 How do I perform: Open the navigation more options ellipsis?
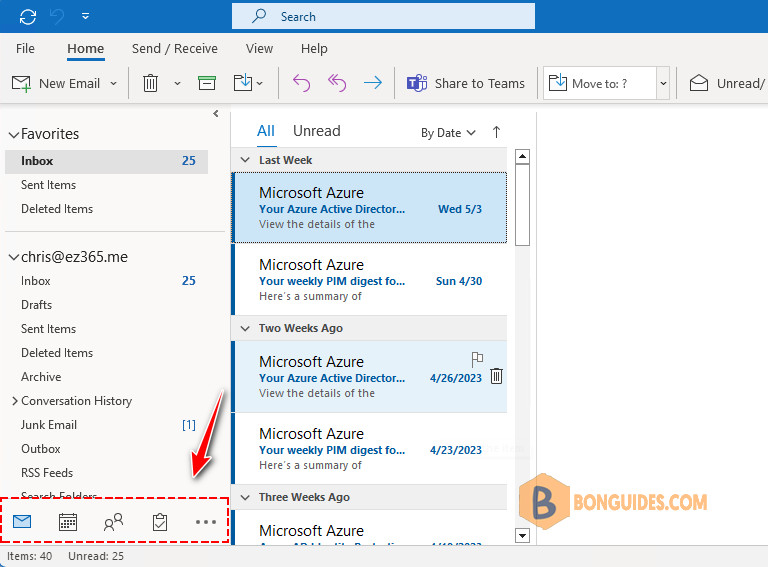click(206, 522)
